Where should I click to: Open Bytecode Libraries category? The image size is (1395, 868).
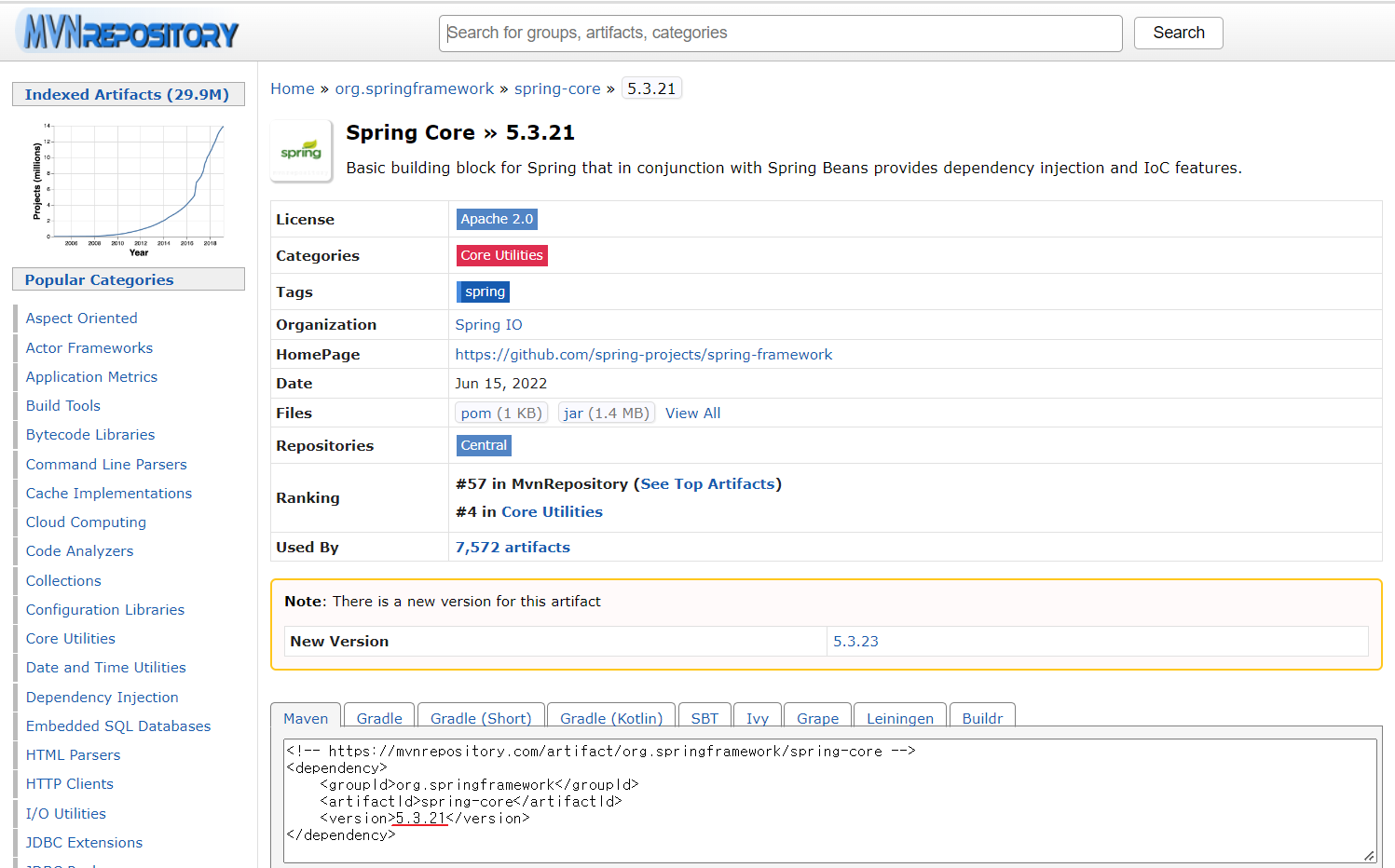pyautogui.click(x=90, y=435)
